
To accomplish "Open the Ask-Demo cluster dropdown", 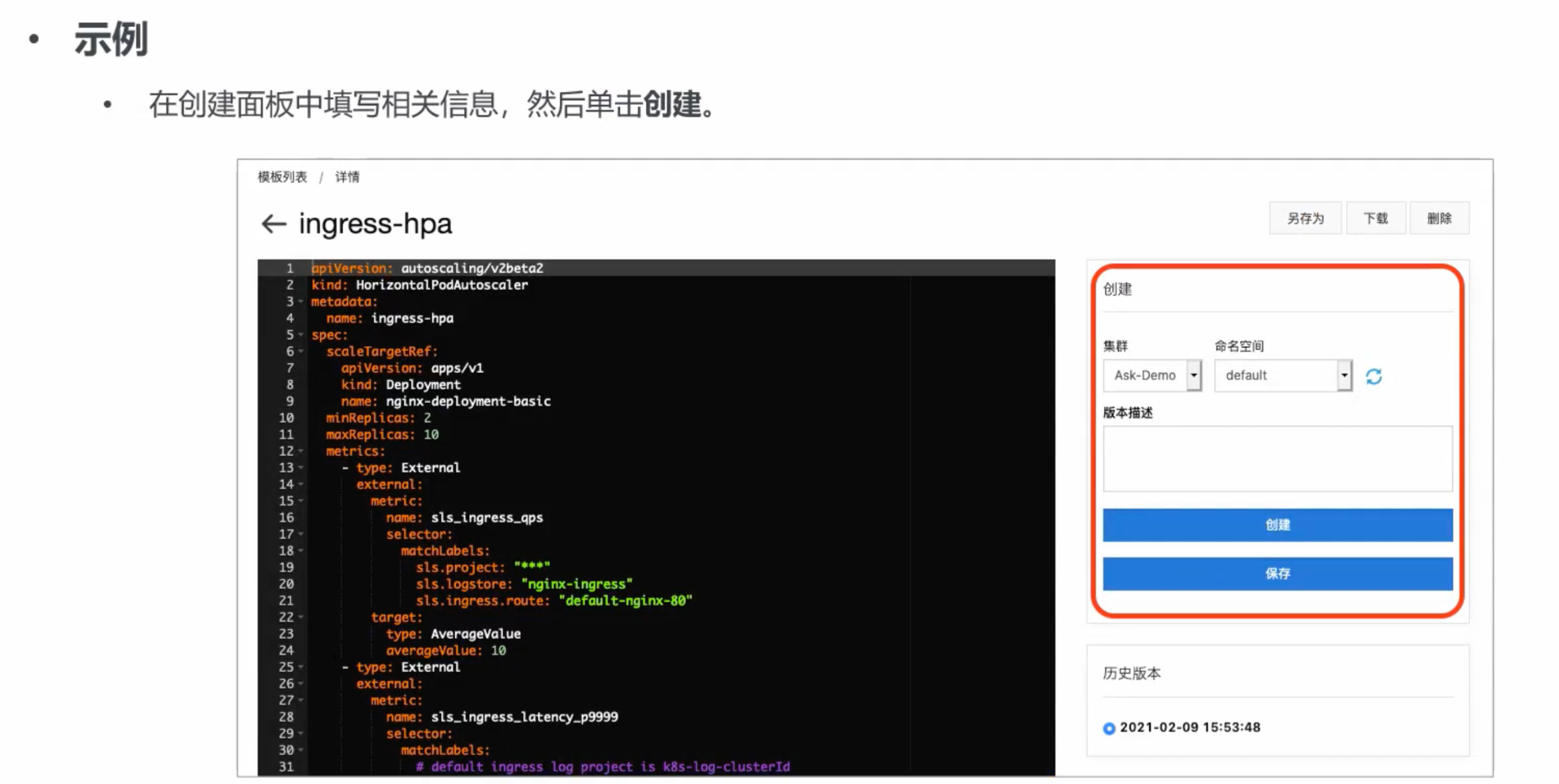I will (x=1152, y=376).
